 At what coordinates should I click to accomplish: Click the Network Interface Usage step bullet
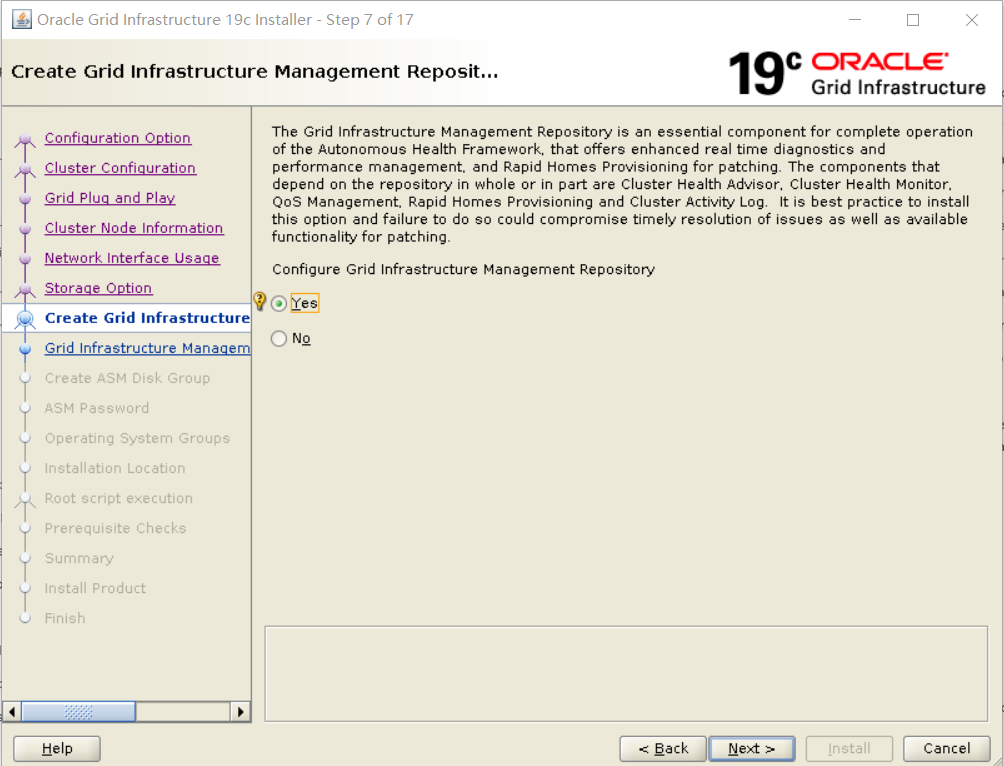pyautogui.click(x=25, y=259)
